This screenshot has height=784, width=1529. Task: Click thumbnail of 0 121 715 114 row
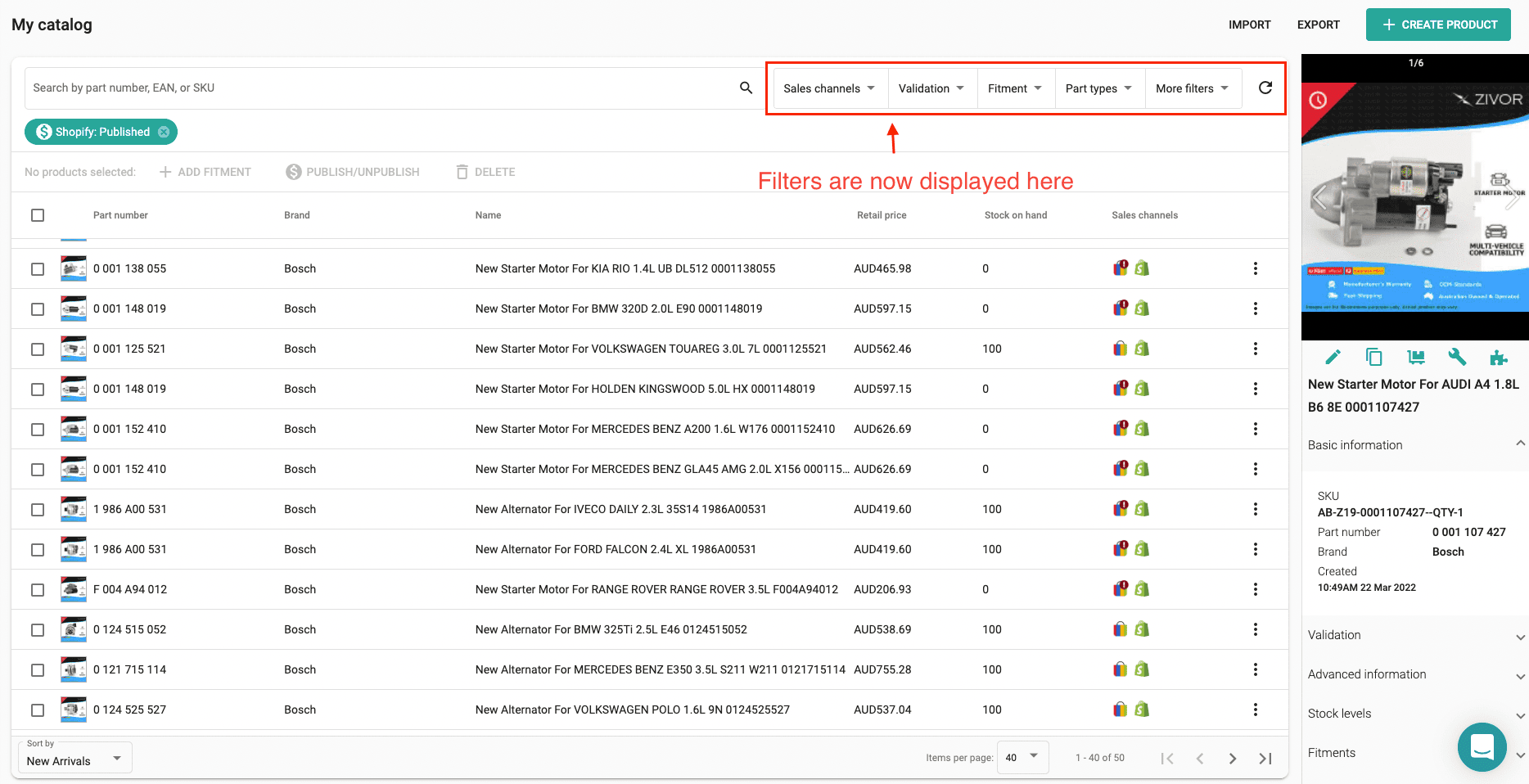74,669
